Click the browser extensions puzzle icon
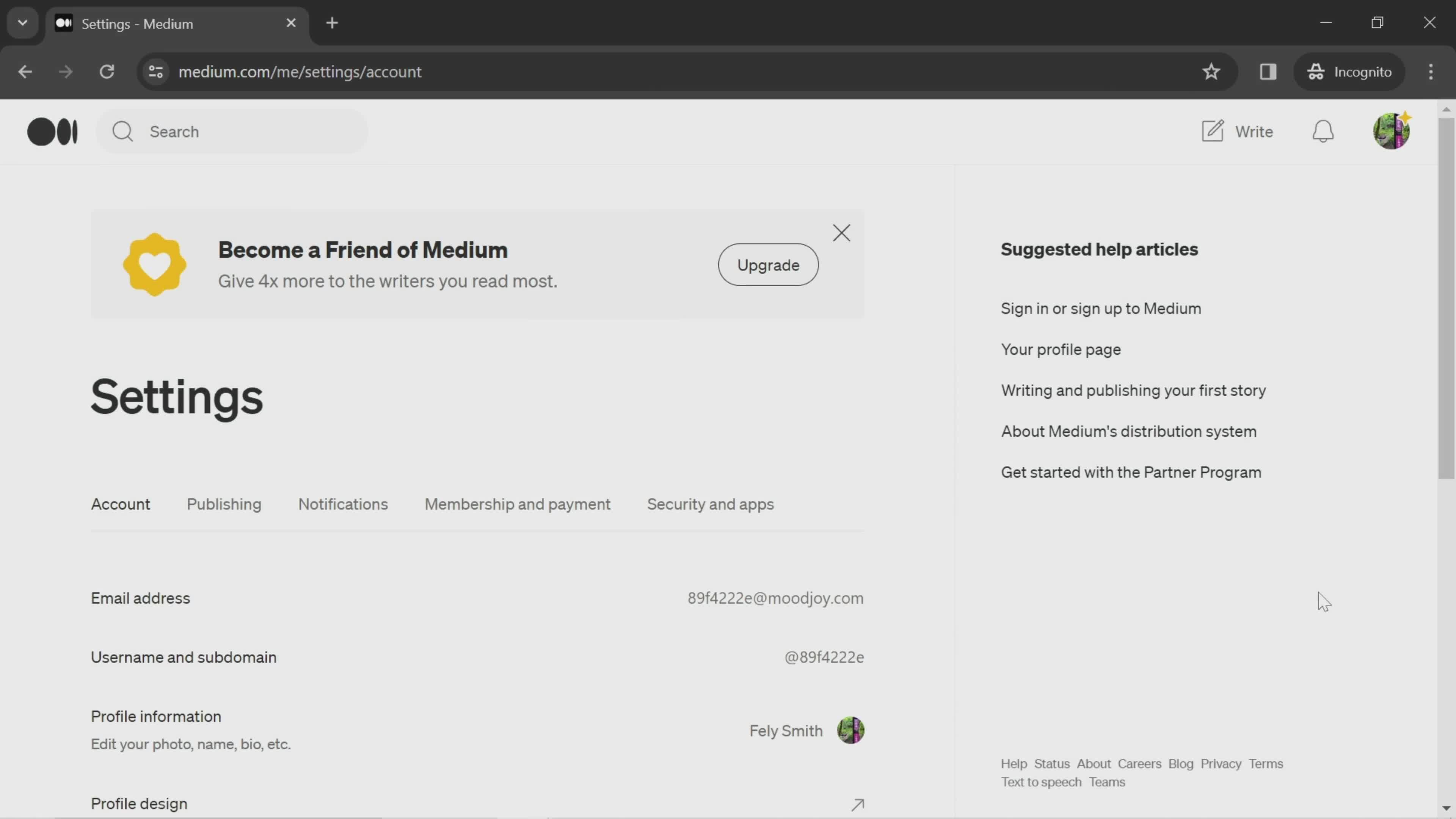Viewport: 1456px width, 819px height. click(1268, 71)
